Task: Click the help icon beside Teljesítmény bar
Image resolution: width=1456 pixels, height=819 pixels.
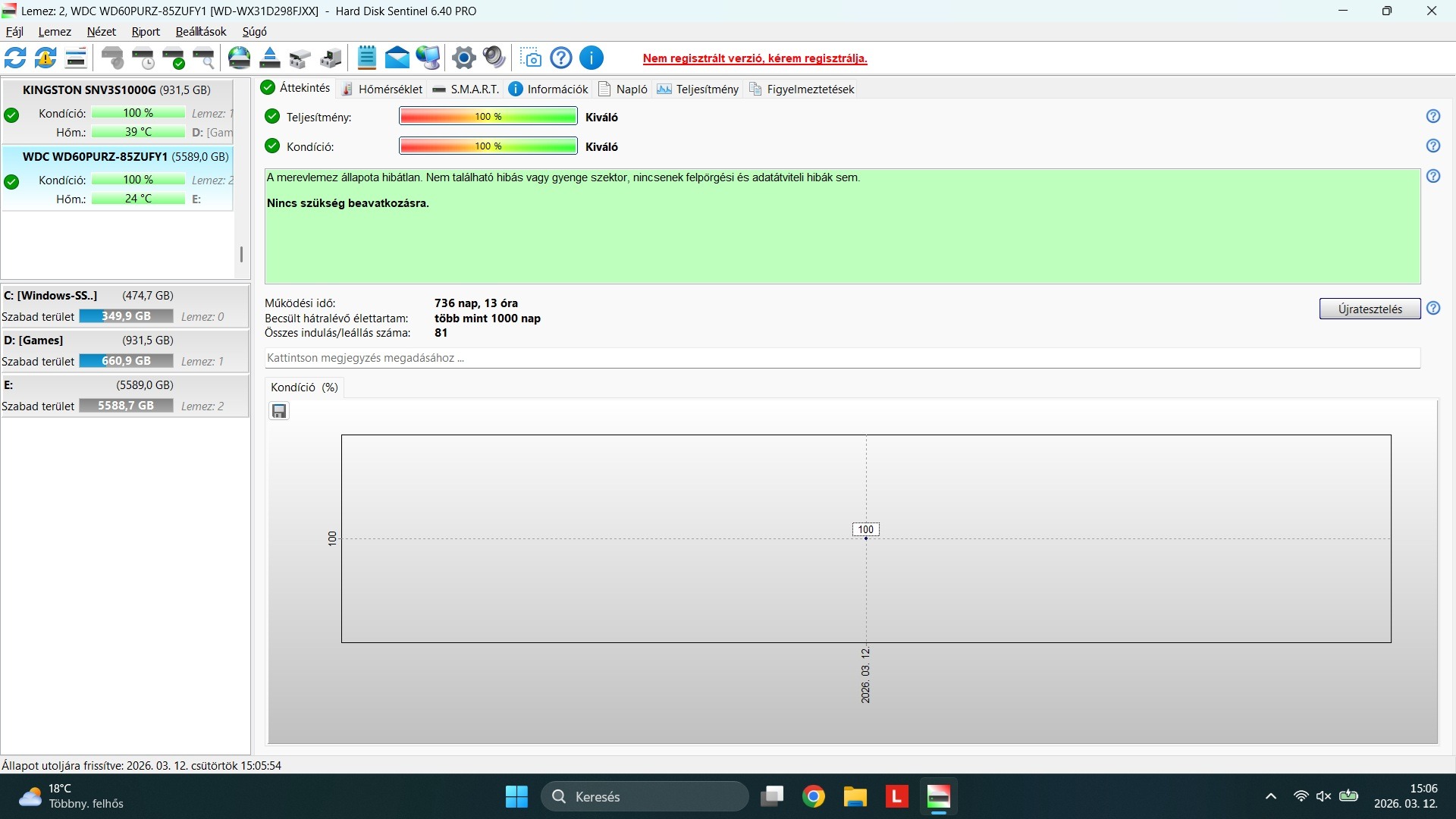Action: (1432, 116)
